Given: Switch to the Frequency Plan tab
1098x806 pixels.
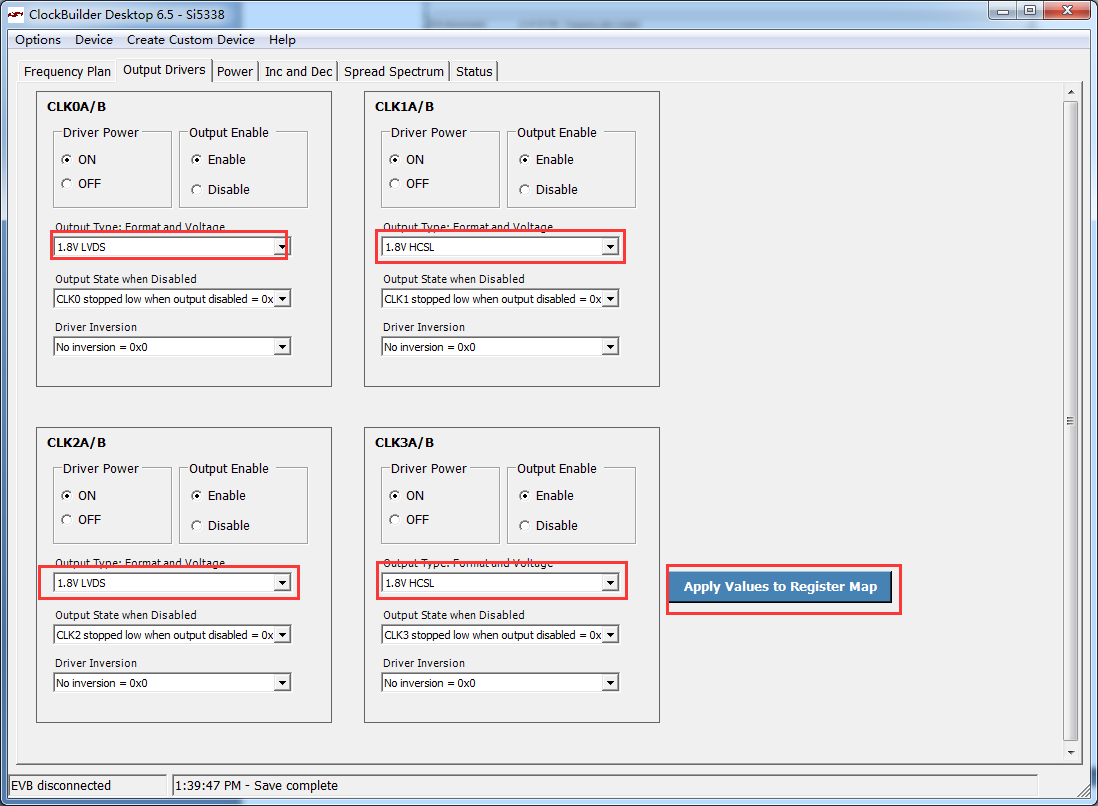Looking at the screenshot, I should 67,71.
